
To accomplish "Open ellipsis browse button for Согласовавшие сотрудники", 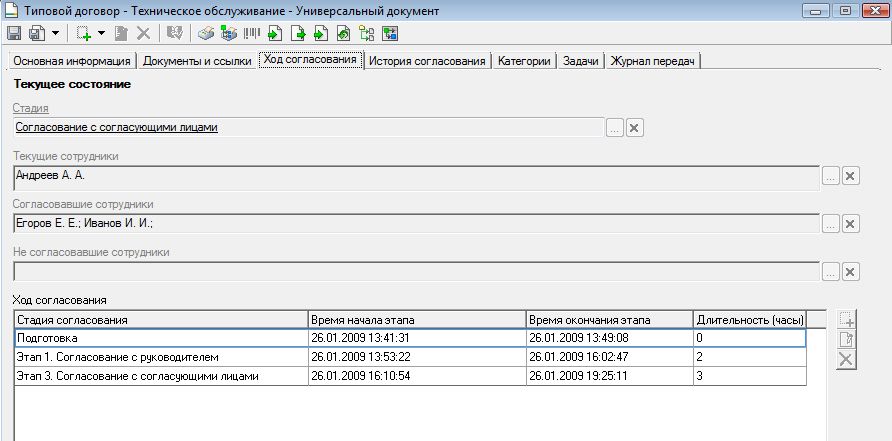I will (831, 224).
